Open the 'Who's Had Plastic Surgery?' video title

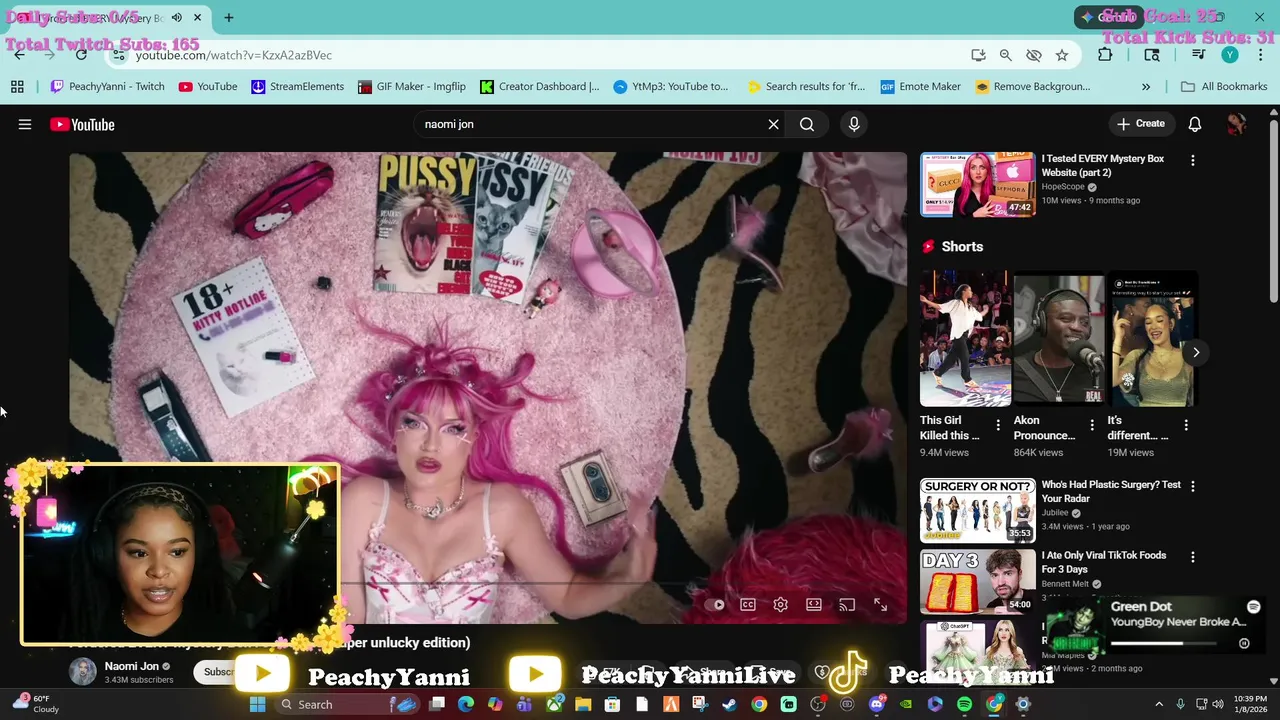click(1111, 491)
